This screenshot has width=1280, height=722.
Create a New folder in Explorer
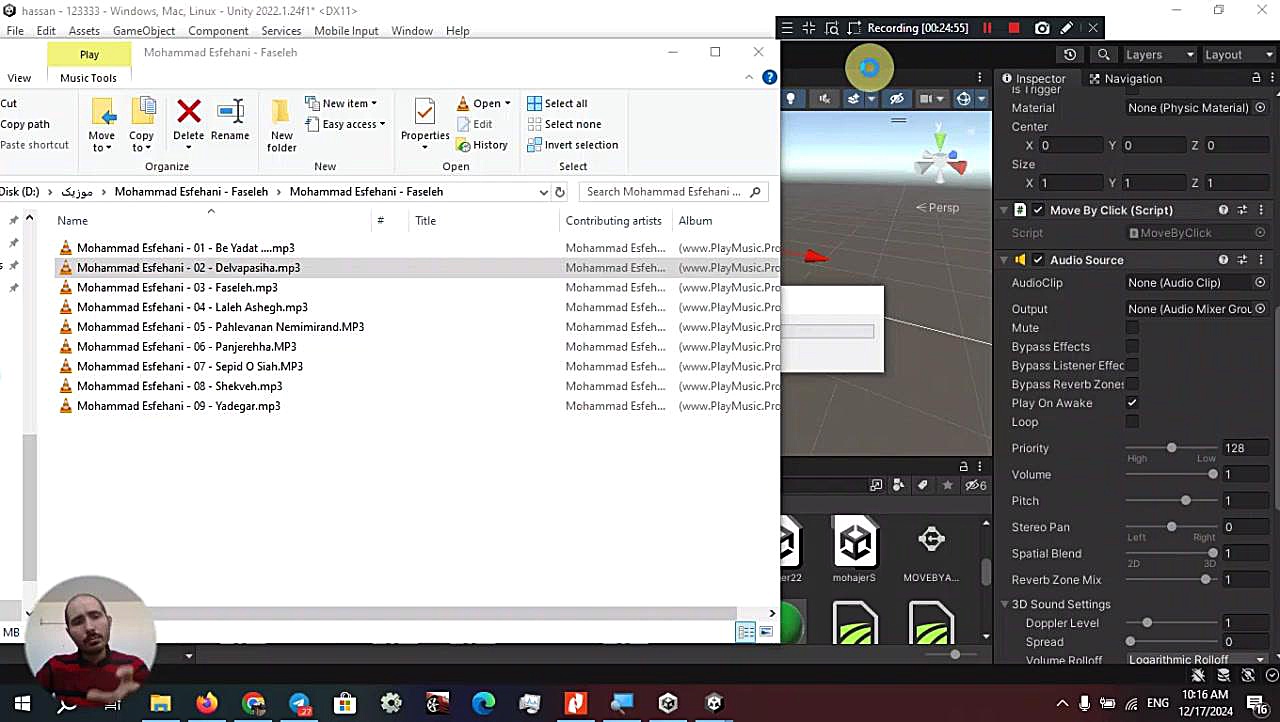pos(281,125)
